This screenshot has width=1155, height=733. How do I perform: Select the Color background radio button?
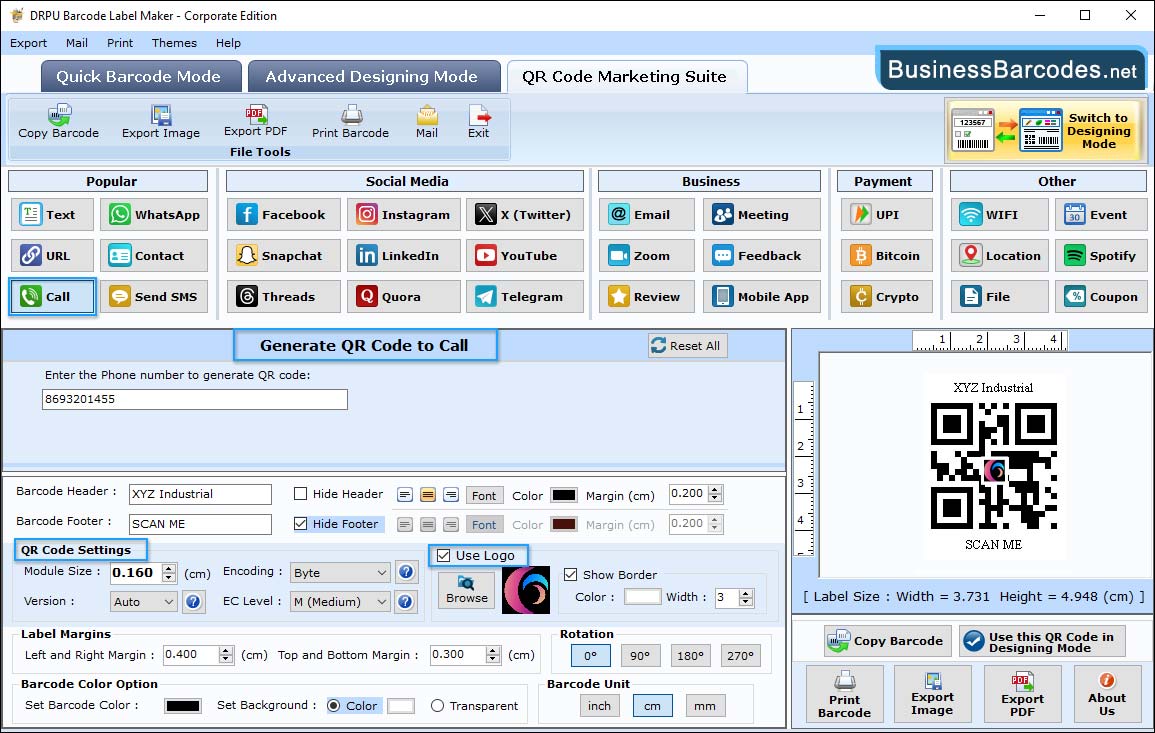[x=334, y=706]
